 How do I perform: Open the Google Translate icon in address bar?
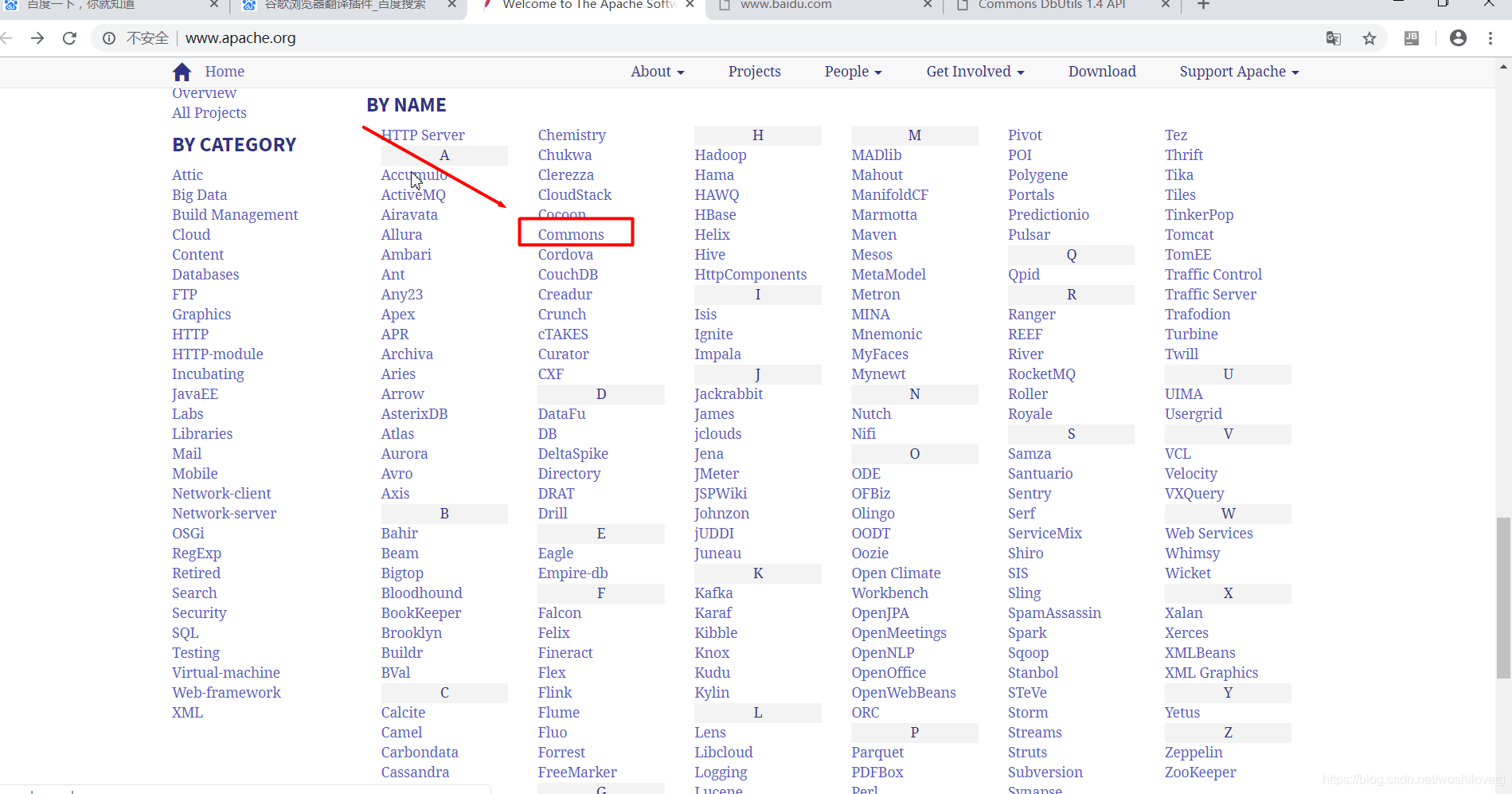[1333, 38]
